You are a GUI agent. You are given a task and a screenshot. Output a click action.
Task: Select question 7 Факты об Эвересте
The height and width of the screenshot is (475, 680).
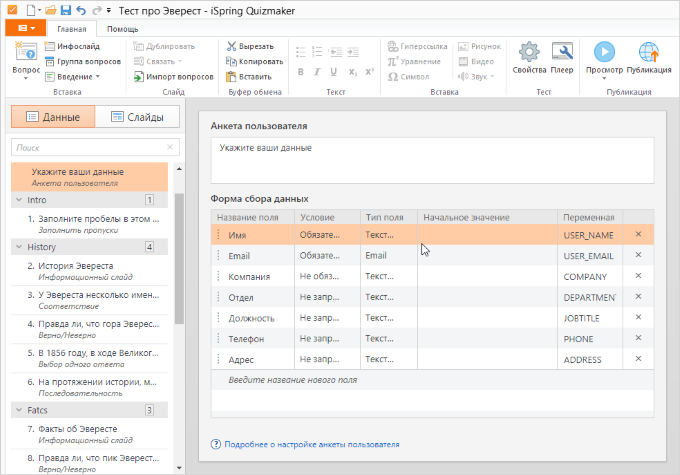pyautogui.click(x=89, y=434)
